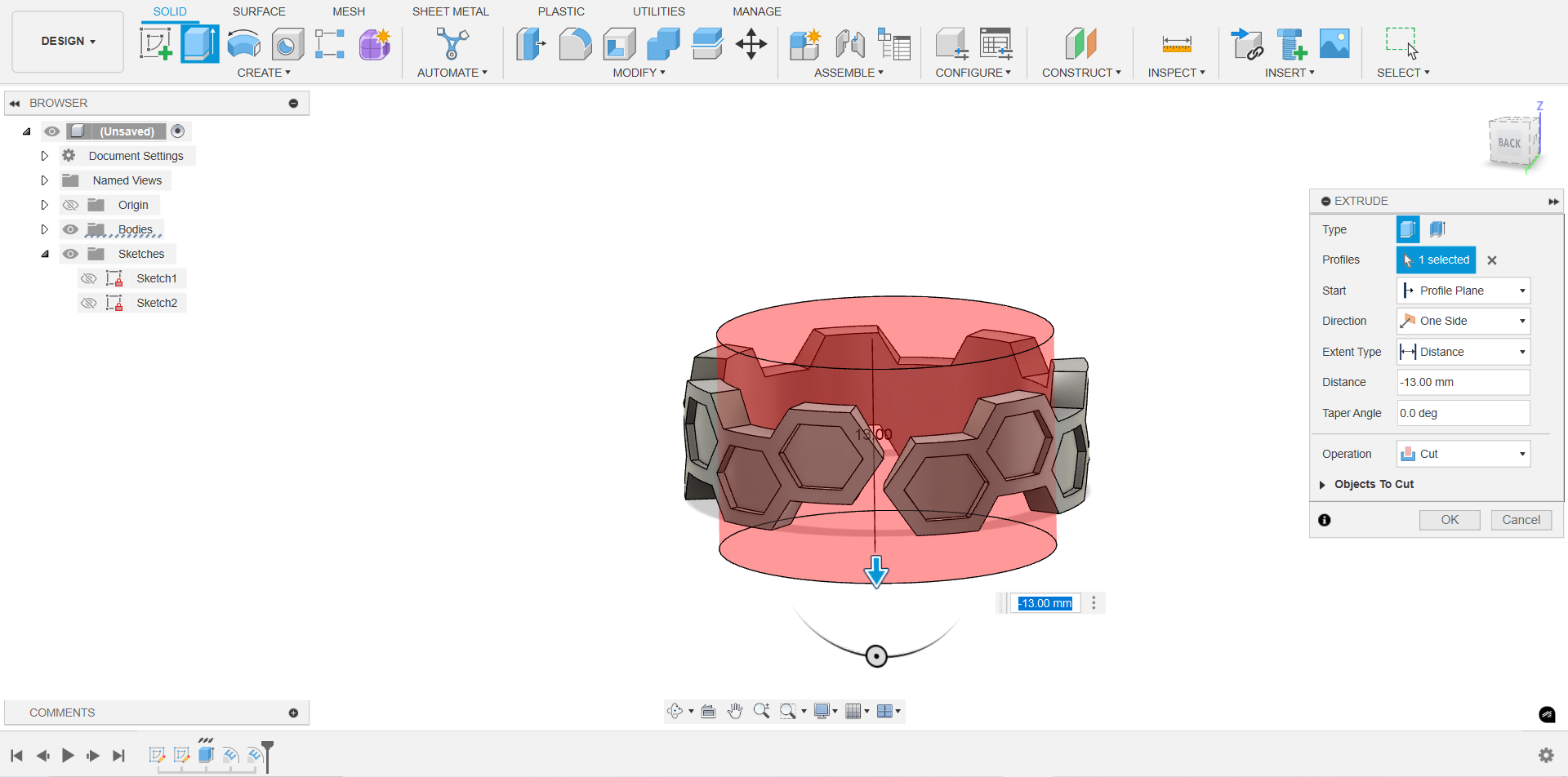Select the Extrude tool in toolbar
Image resolution: width=1568 pixels, height=777 pixels.
pos(200,43)
